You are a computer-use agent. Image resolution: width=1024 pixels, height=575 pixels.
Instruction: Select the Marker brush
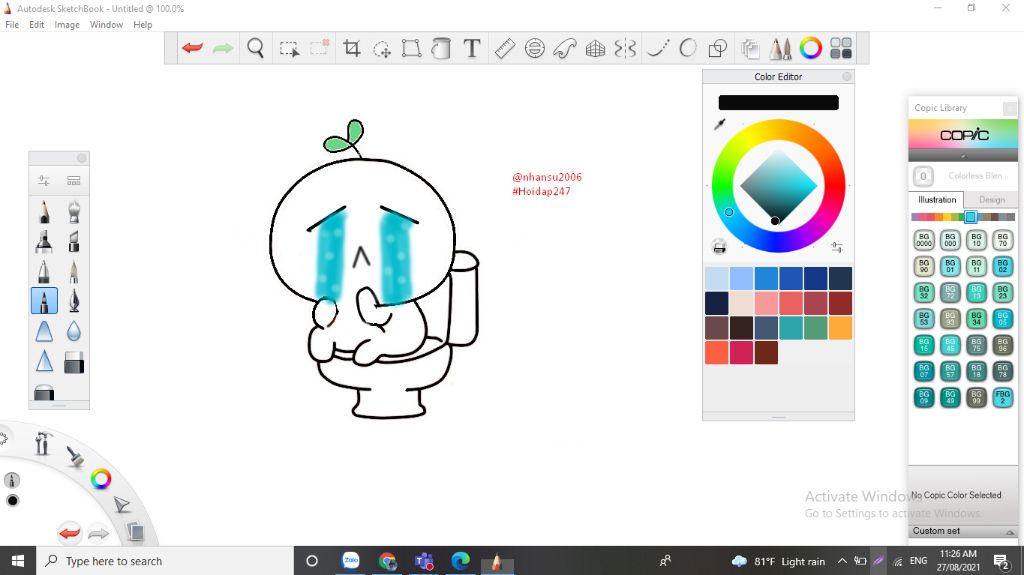(x=44, y=241)
